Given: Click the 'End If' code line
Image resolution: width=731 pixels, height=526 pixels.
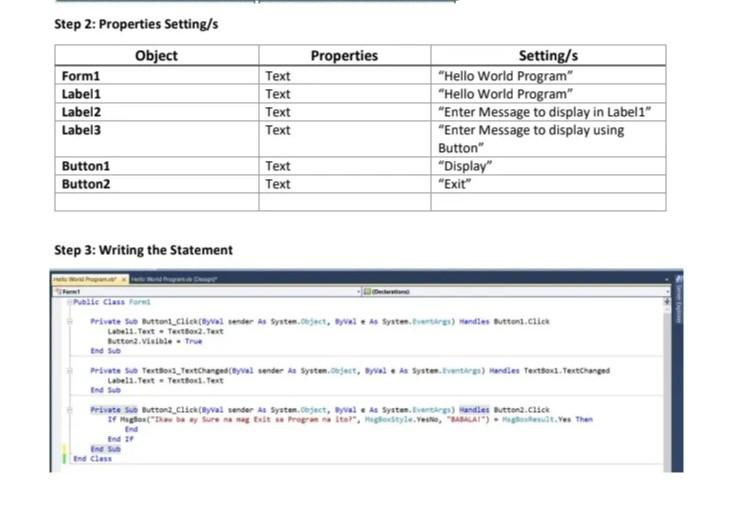Looking at the screenshot, I should (x=120, y=439).
